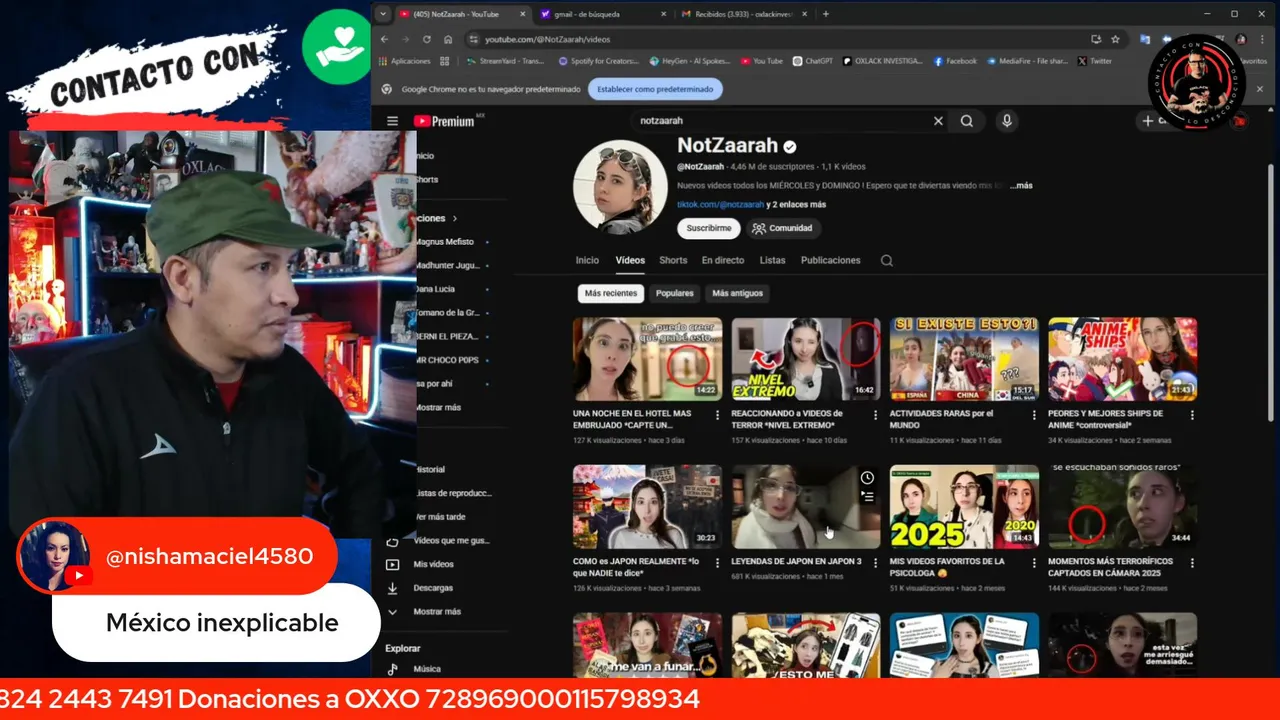Open the Comunidad button
Viewport: 1280px width, 720px height.
(784, 228)
